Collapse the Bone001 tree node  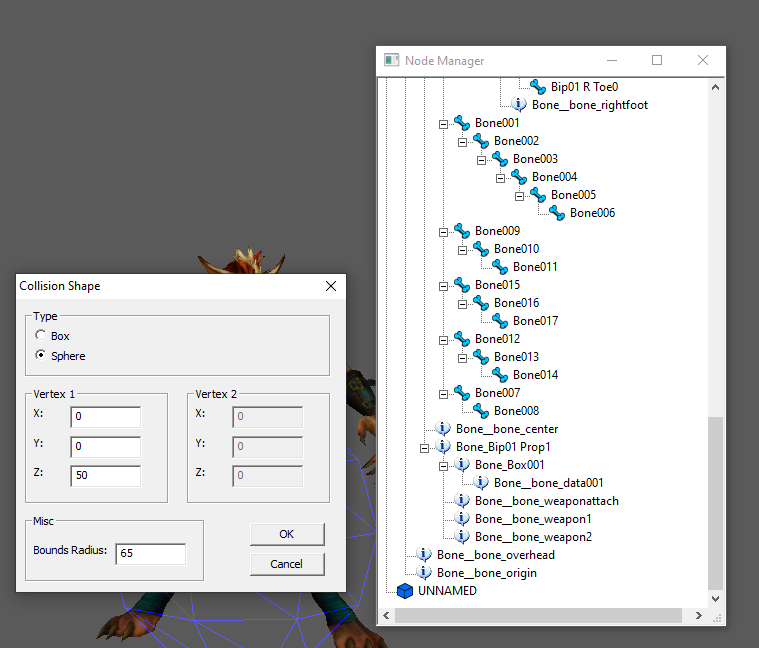(443, 124)
